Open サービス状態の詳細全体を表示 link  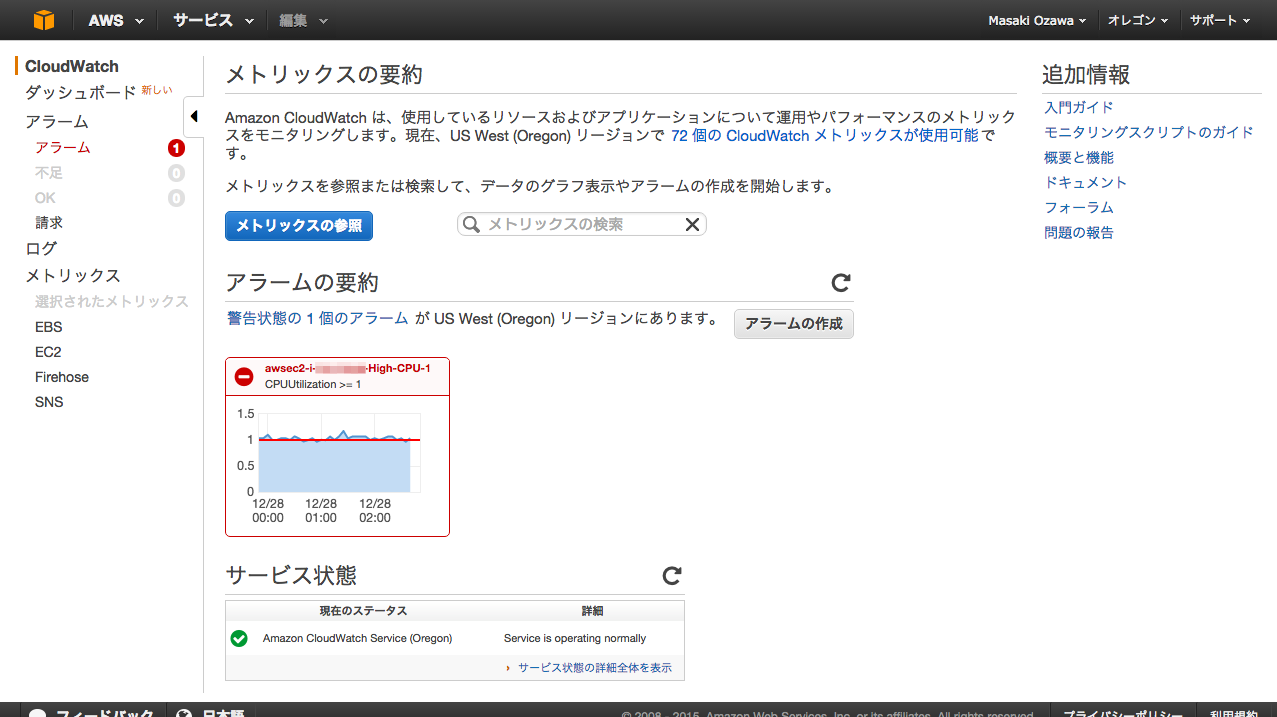pos(595,668)
